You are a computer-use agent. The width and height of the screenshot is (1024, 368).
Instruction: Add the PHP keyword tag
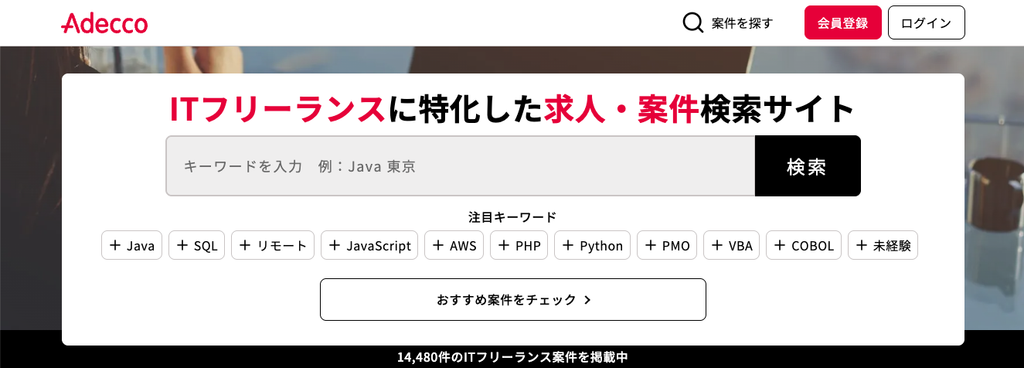tap(519, 245)
